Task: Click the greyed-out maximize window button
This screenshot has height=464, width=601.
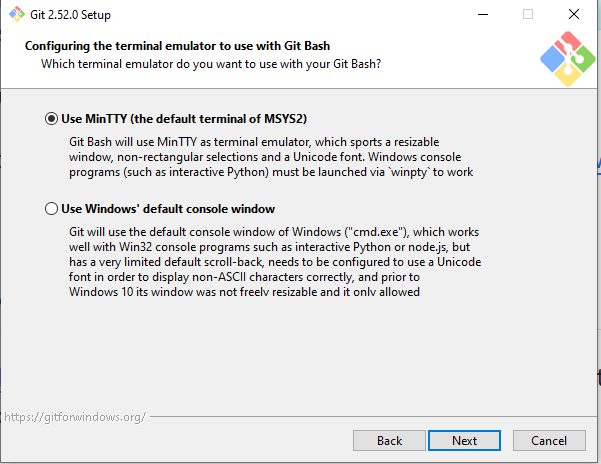Action: point(528,14)
